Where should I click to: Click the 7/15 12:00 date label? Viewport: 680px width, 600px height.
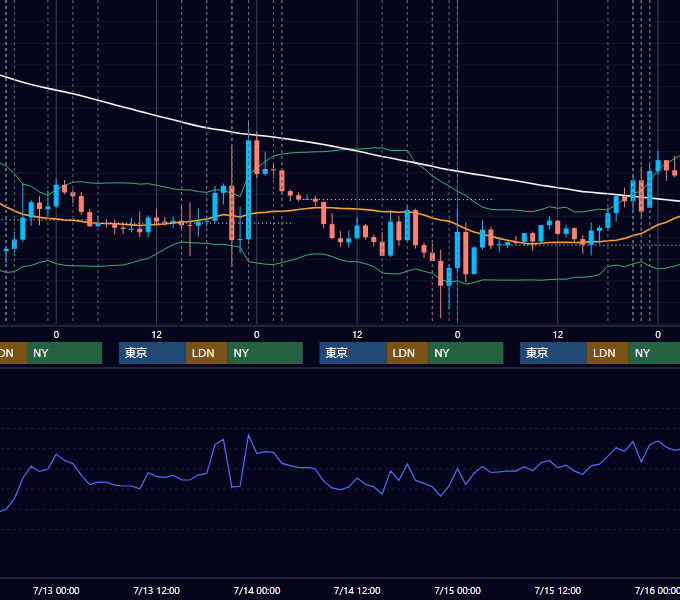(558, 590)
